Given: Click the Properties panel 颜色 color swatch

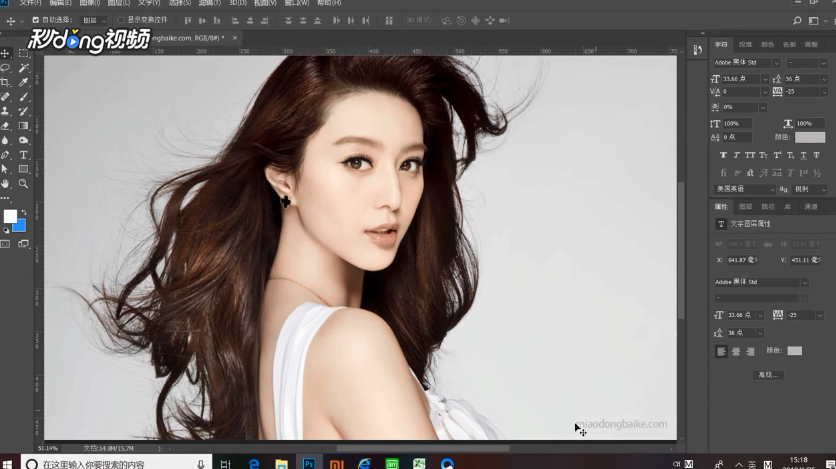Looking at the screenshot, I should click(x=794, y=351).
